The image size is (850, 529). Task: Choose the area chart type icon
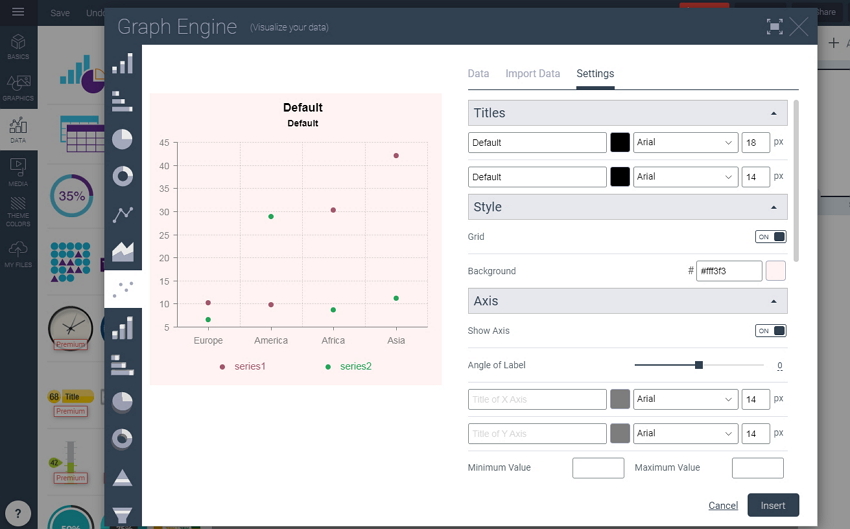[x=122, y=252]
